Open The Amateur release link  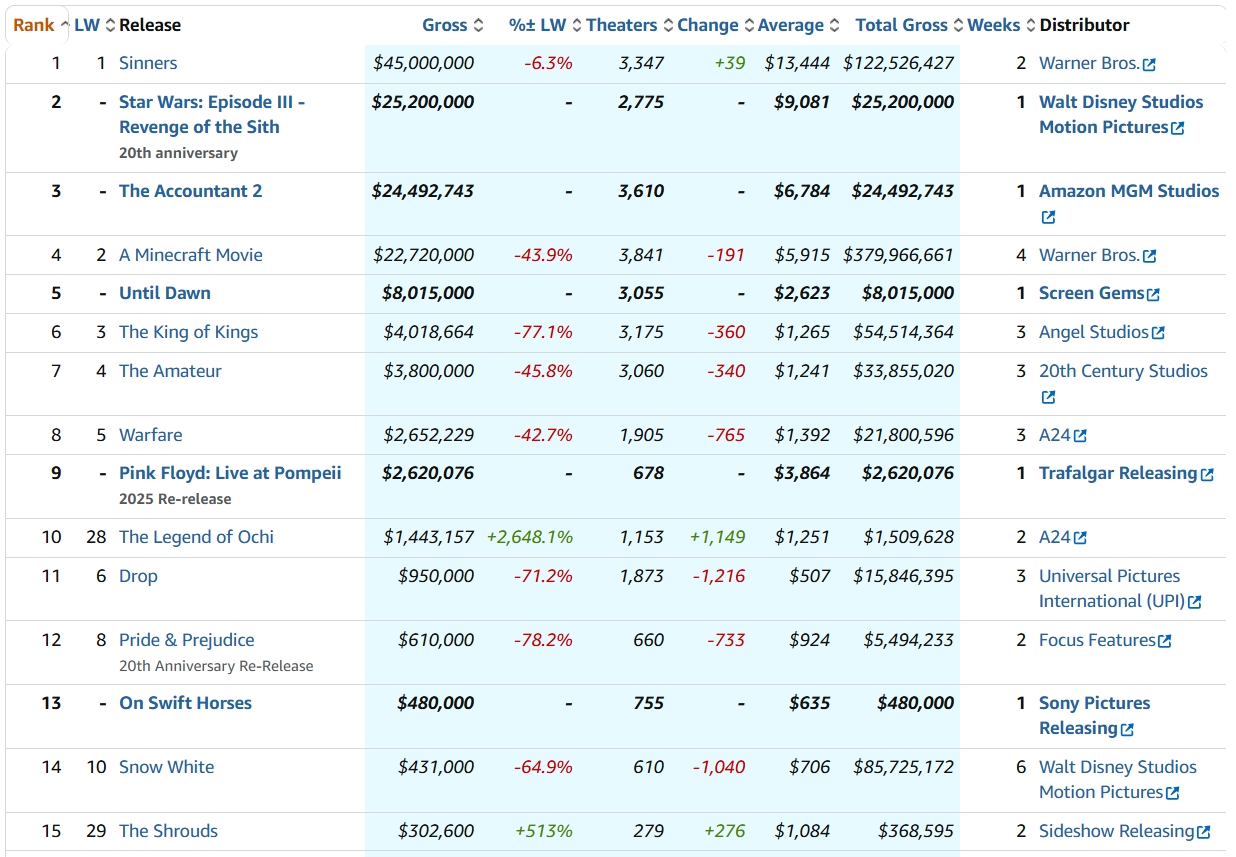pyautogui.click(x=170, y=371)
